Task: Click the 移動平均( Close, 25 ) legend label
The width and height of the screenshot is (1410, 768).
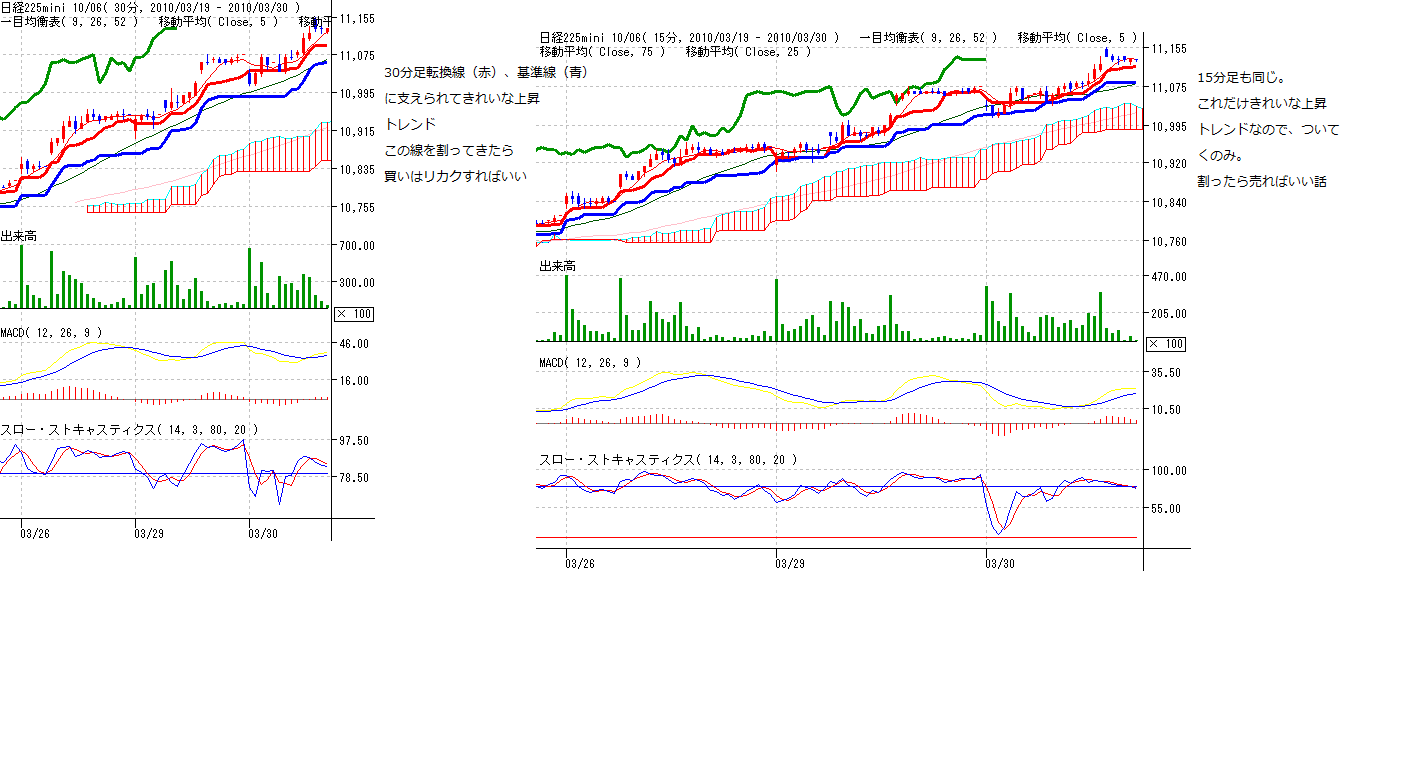Action: coord(748,51)
